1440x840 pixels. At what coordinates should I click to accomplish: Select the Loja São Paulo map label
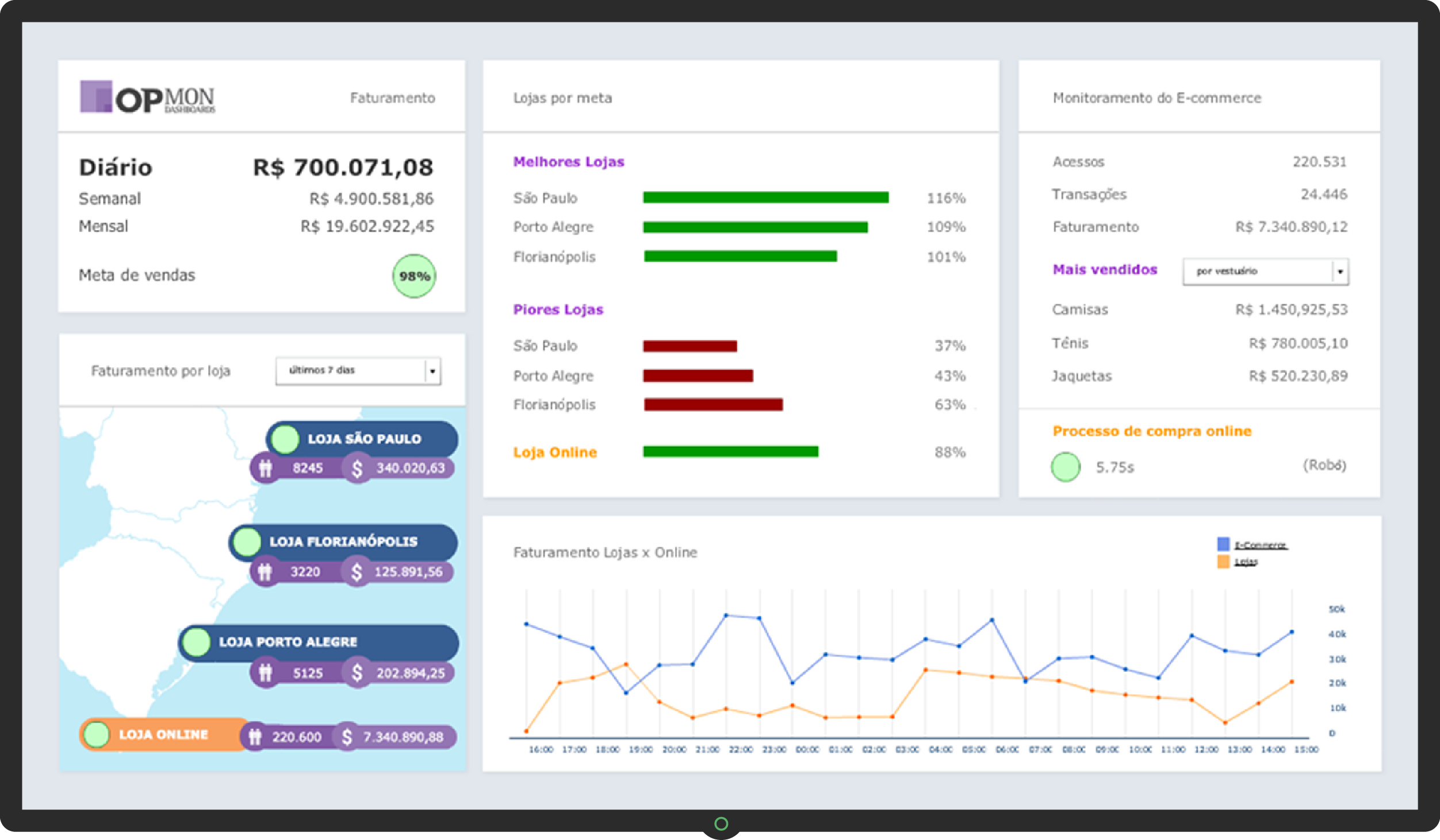point(362,439)
